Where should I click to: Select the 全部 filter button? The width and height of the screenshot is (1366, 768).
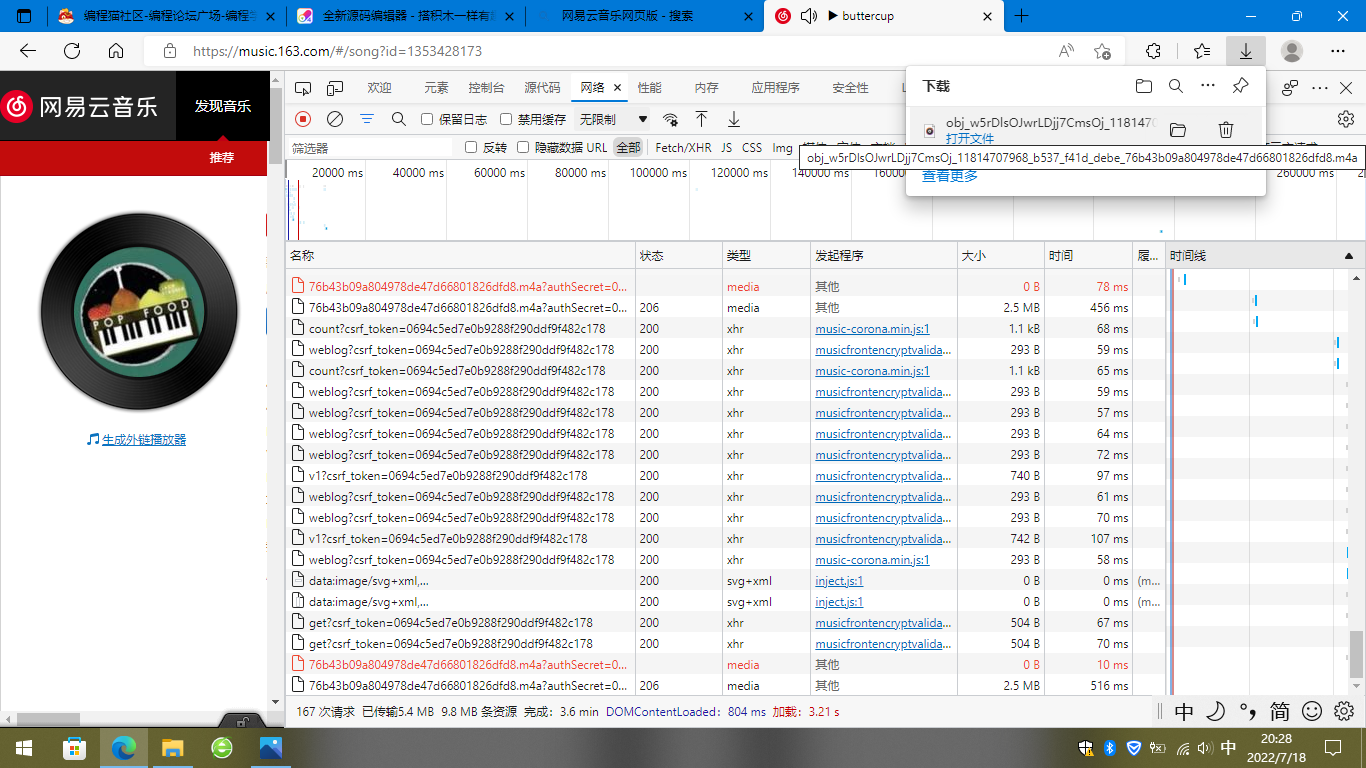point(628,147)
